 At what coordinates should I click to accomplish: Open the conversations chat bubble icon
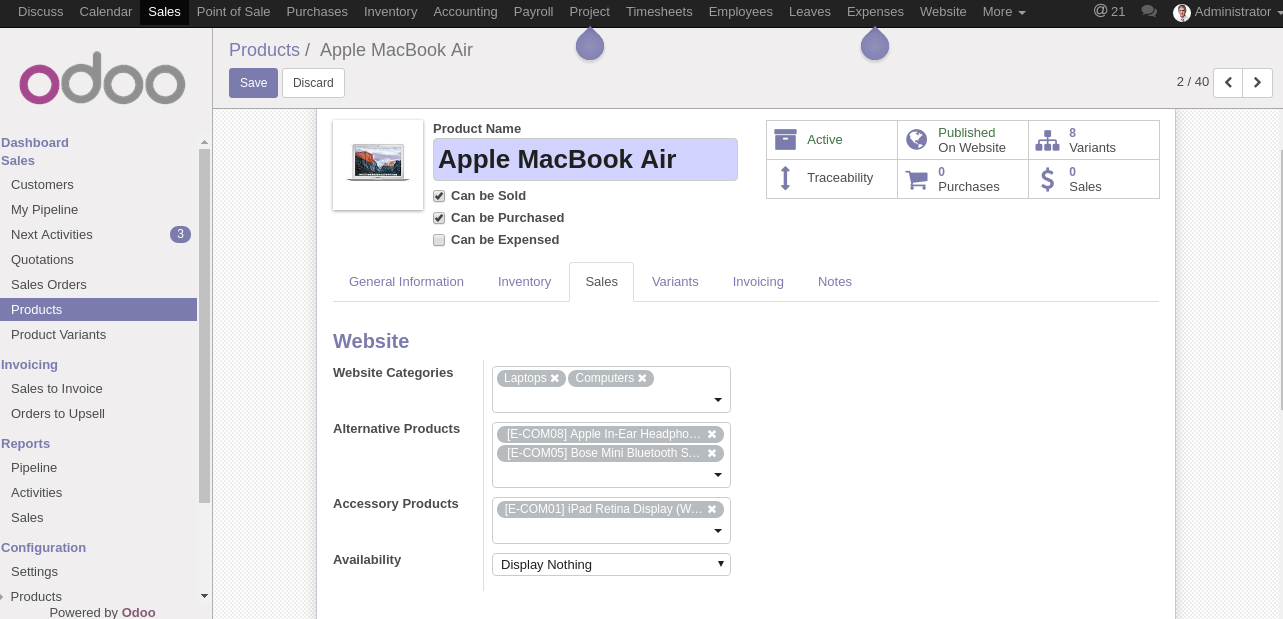1149,12
